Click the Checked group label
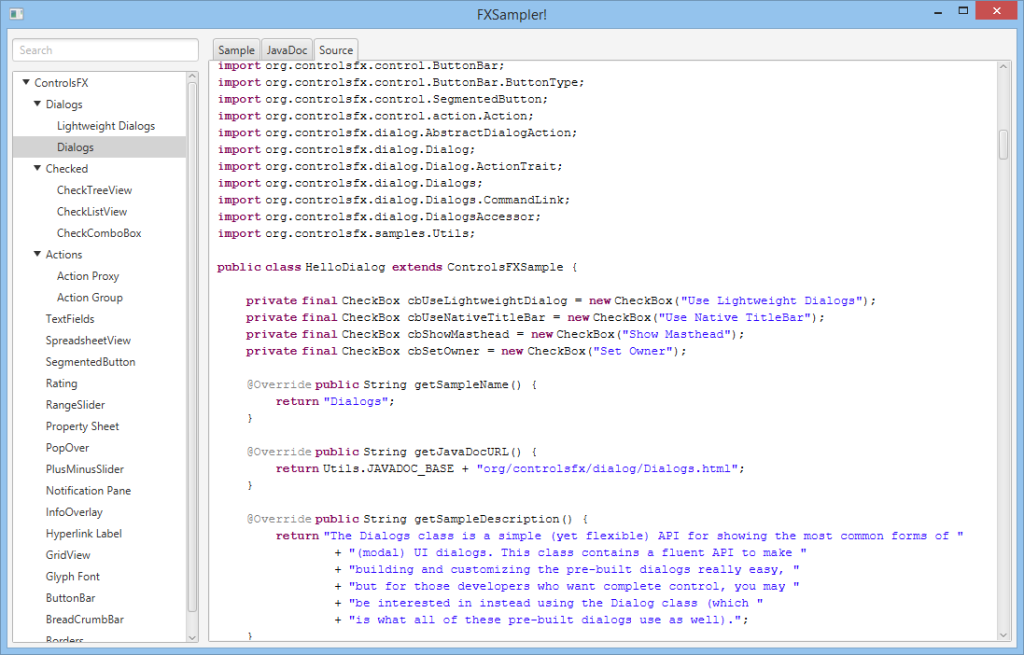Viewport: 1024px width, 655px height. tap(67, 168)
